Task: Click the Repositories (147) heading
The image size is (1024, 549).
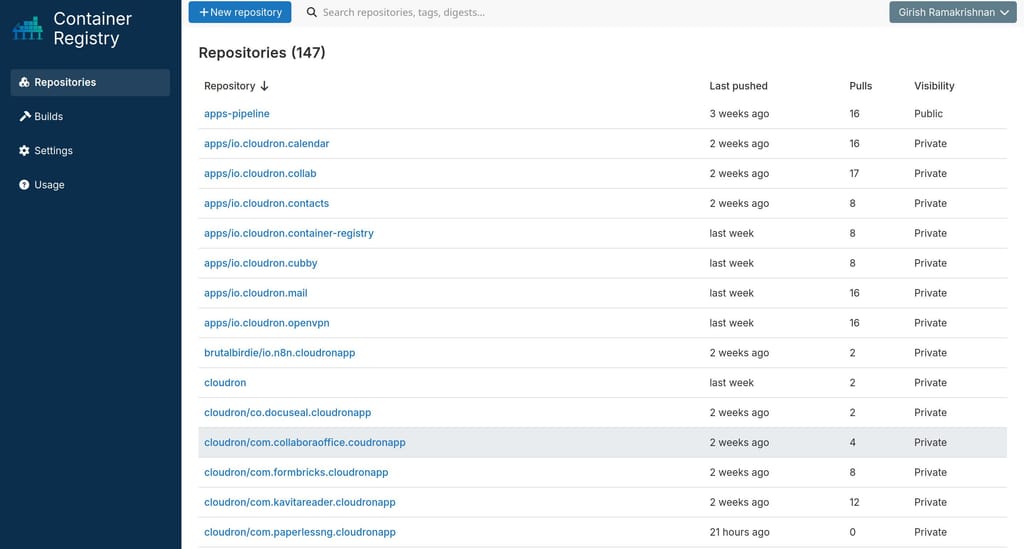Action: coord(262,53)
